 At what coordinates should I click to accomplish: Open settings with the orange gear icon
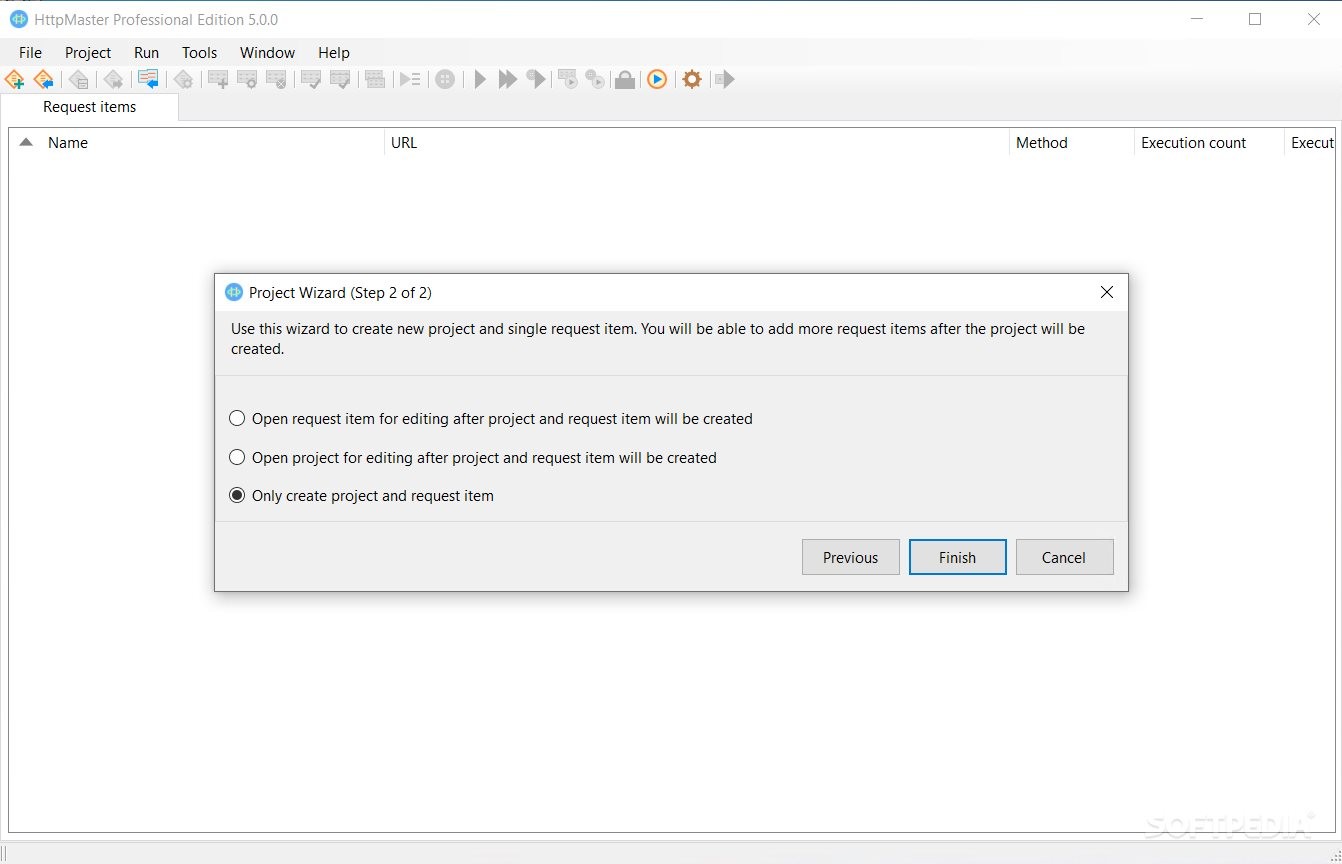(x=692, y=79)
